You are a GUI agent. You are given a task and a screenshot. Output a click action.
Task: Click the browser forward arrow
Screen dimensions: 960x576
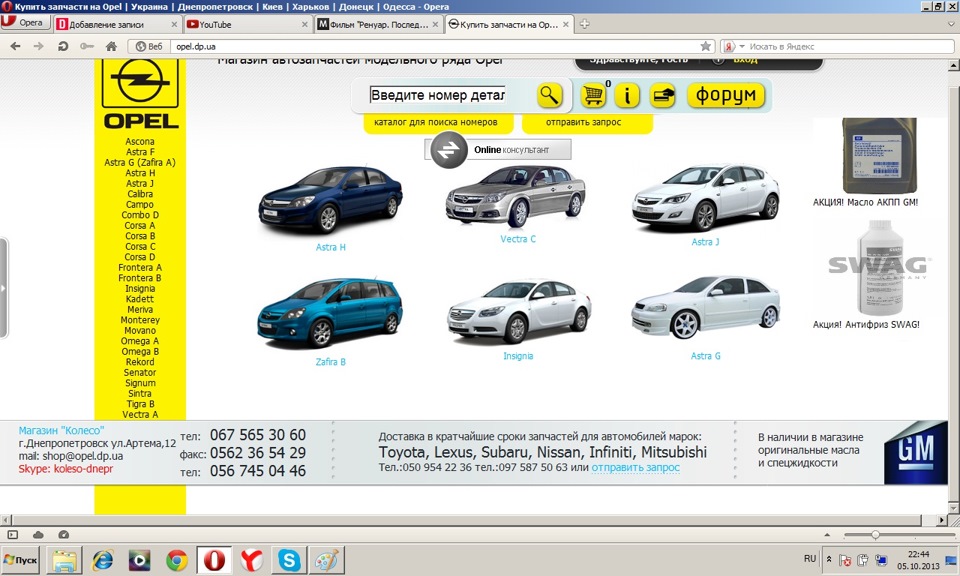(39, 47)
